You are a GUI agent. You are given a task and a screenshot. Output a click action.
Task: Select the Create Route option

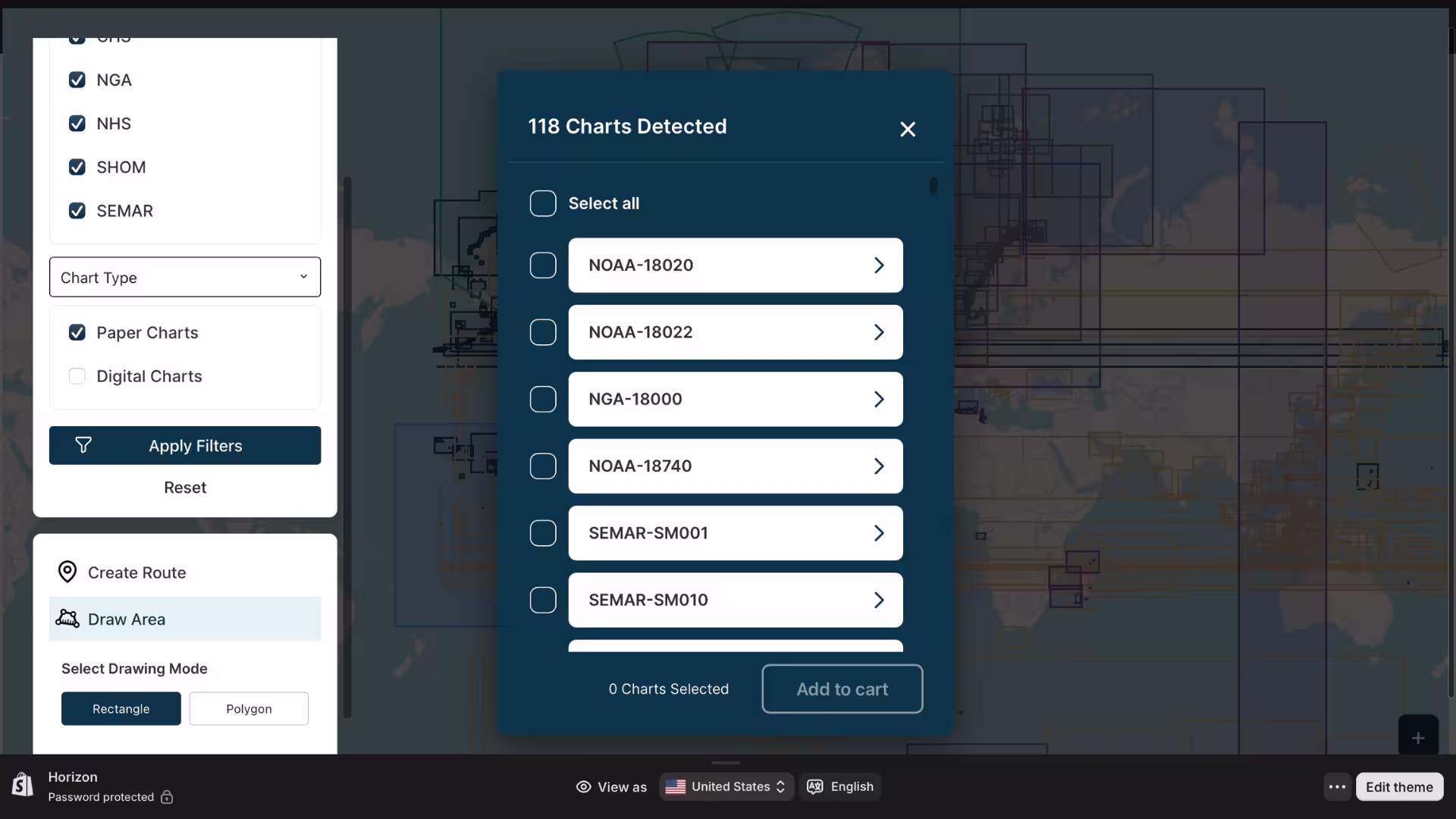click(185, 573)
